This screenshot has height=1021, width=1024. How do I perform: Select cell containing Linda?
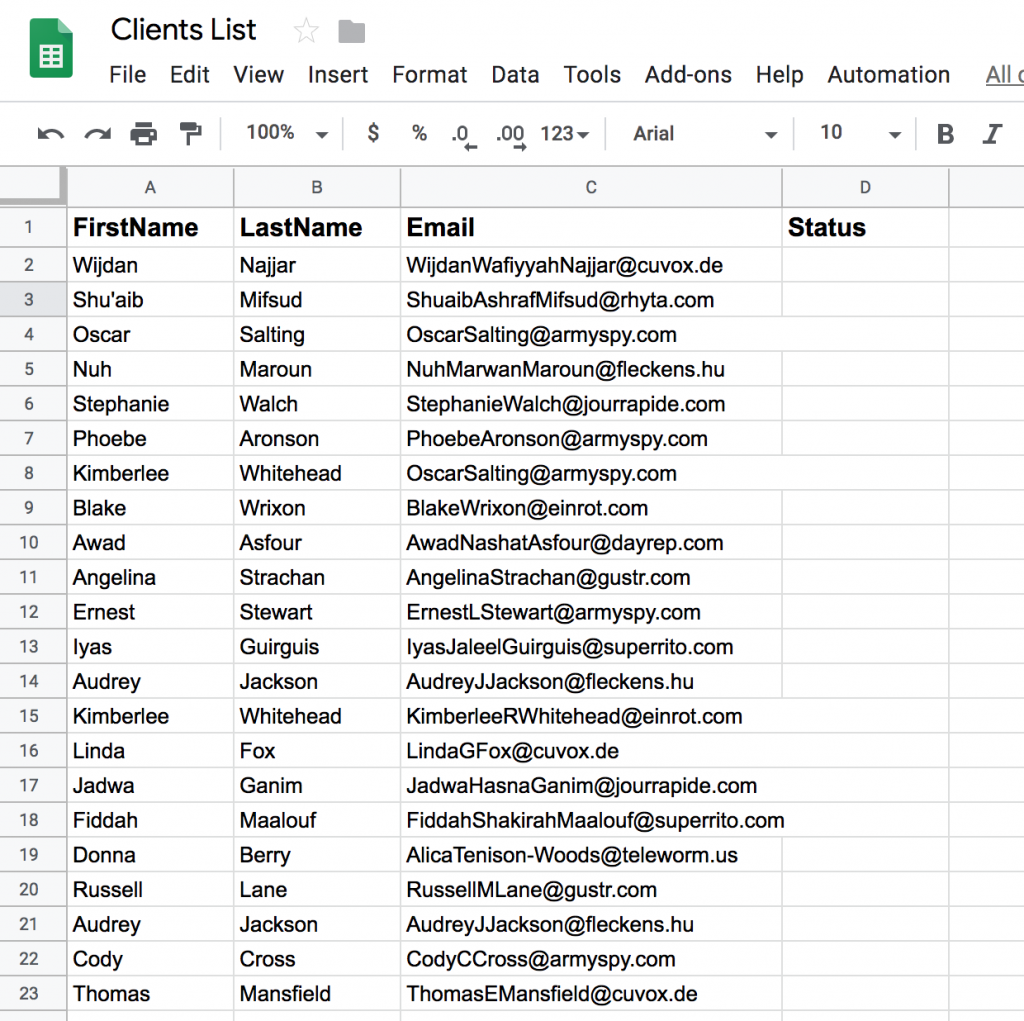click(x=150, y=751)
